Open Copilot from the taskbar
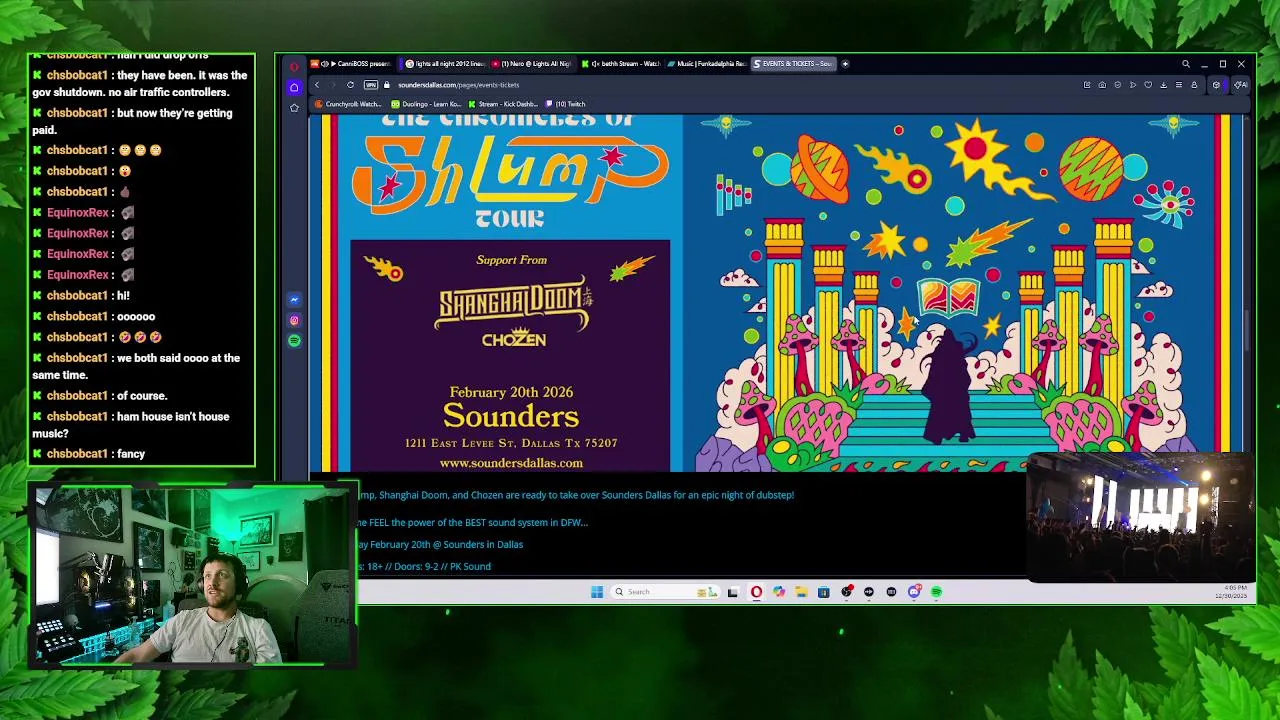The height and width of the screenshot is (720, 1280). pos(779,592)
